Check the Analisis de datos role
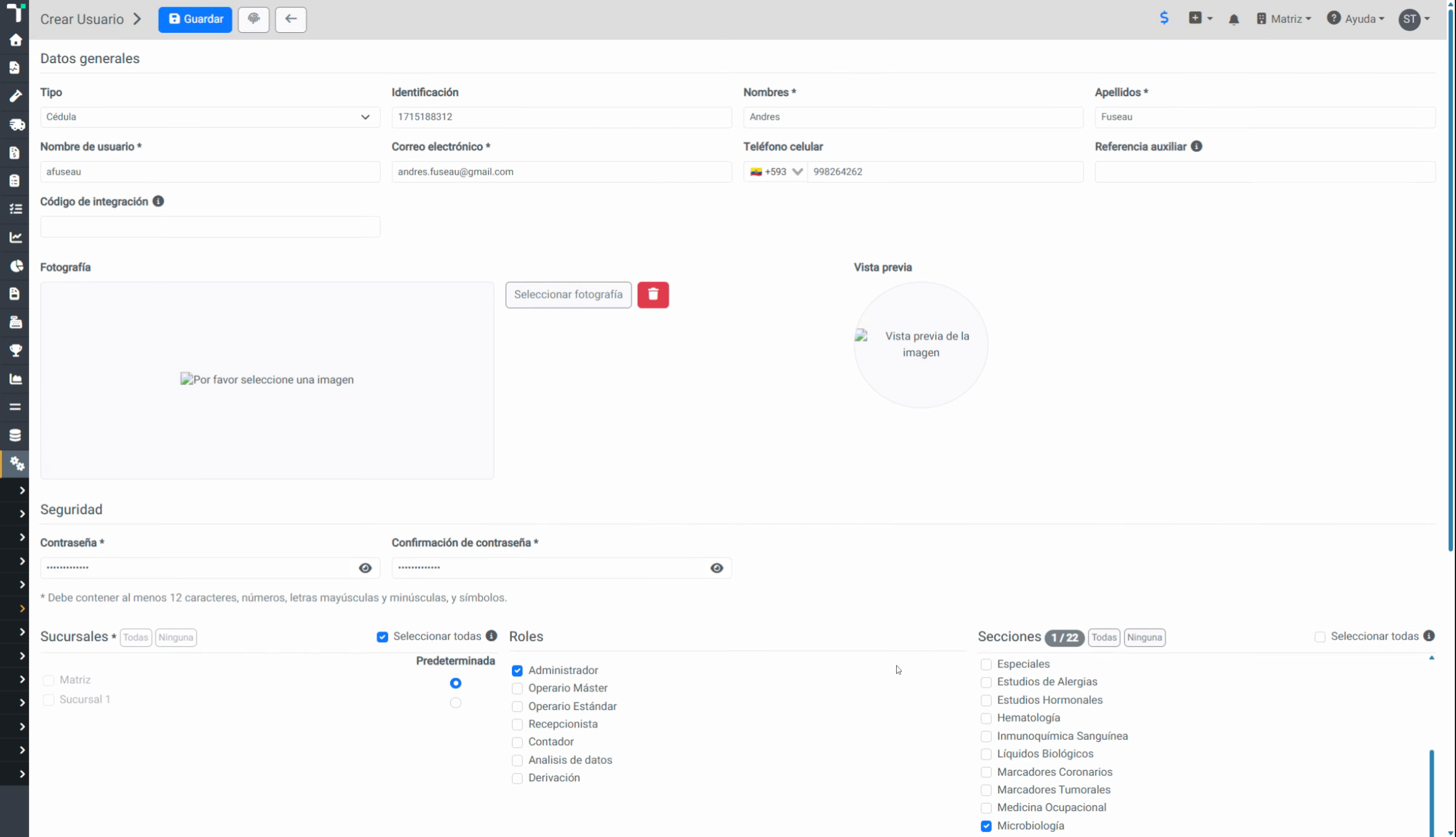Viewport: 1456px width, 837px height. pyautogui.click(x=517, y=761)
